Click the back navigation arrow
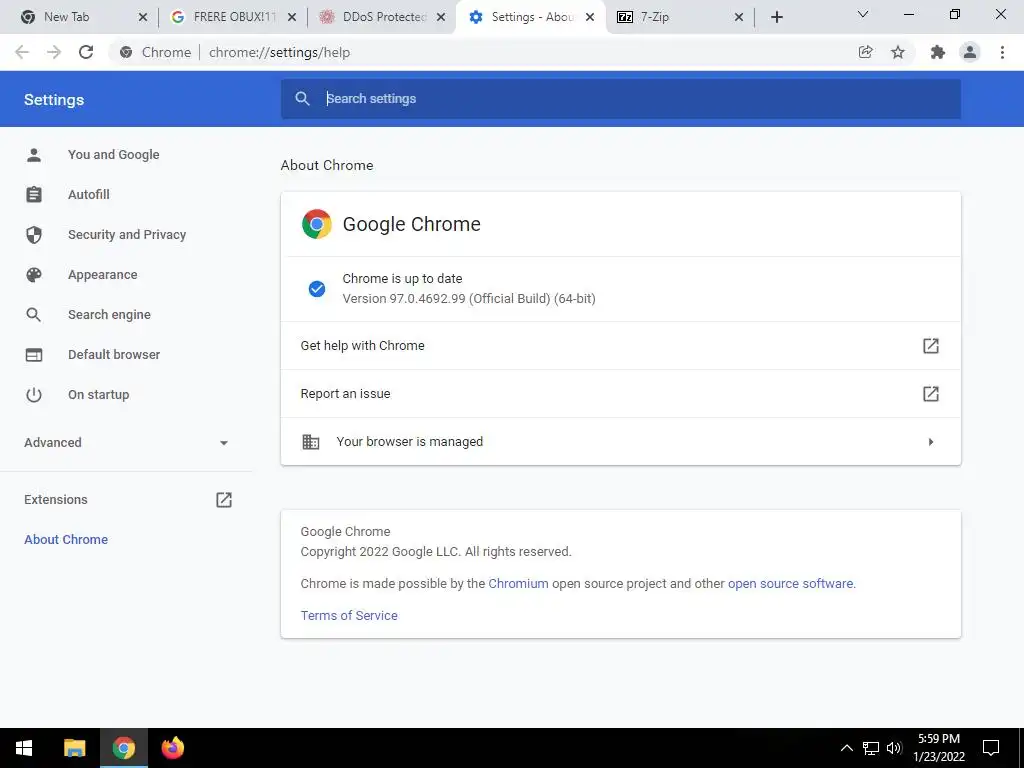 pos(22,52)
